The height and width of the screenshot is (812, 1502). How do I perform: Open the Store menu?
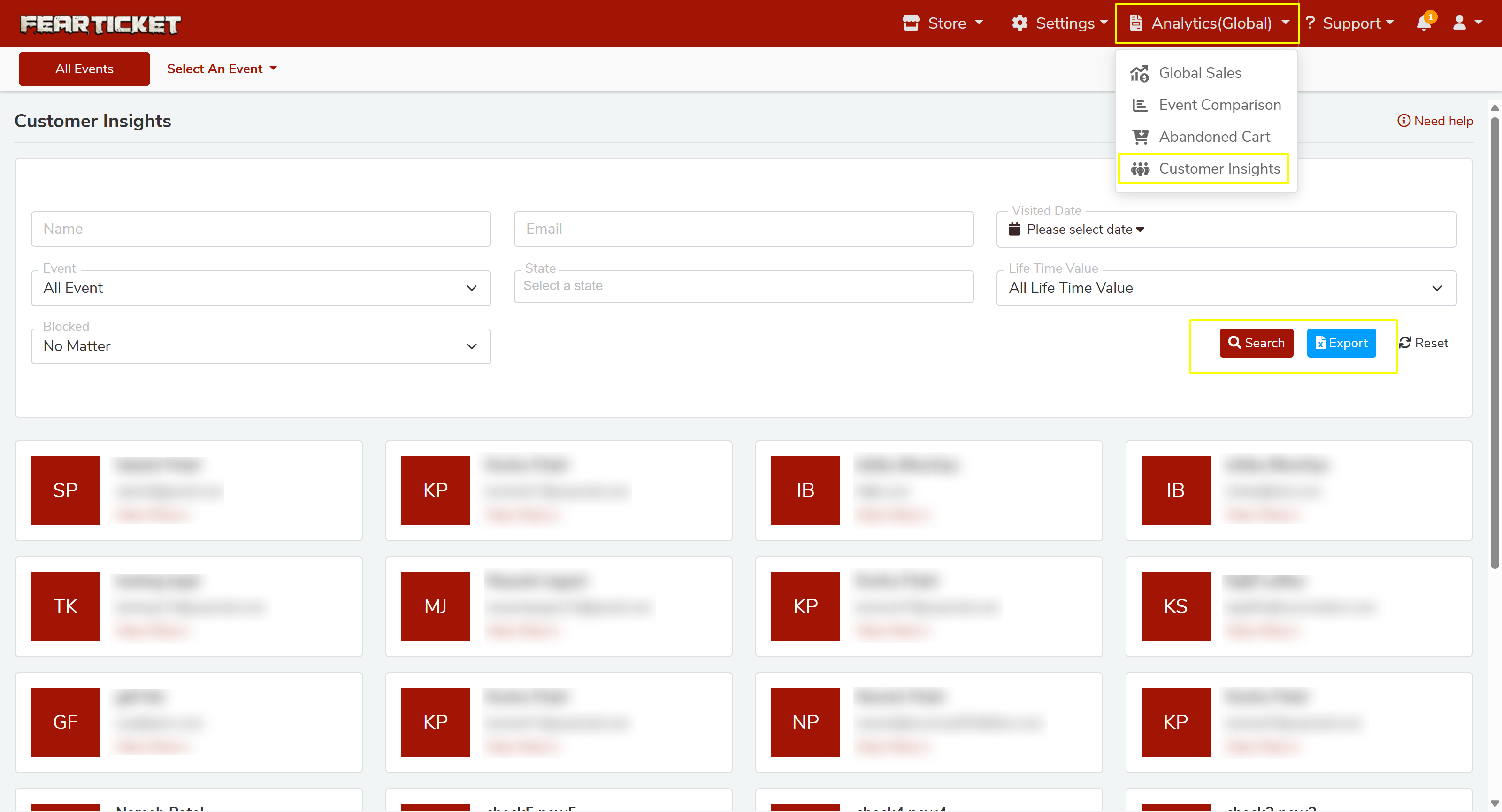click(943, 23)
